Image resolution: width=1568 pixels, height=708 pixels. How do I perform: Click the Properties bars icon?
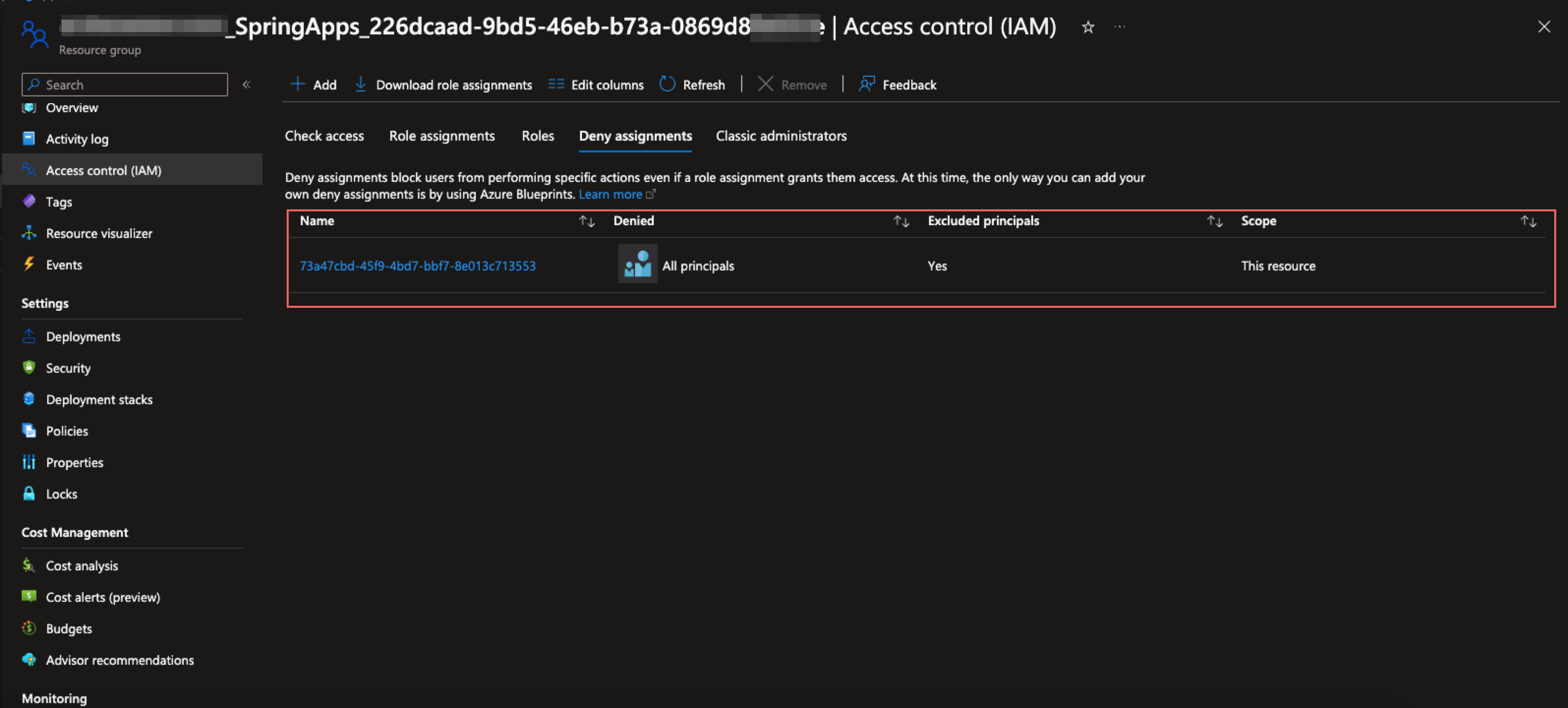pyautogui.click(x=29, y=462)
